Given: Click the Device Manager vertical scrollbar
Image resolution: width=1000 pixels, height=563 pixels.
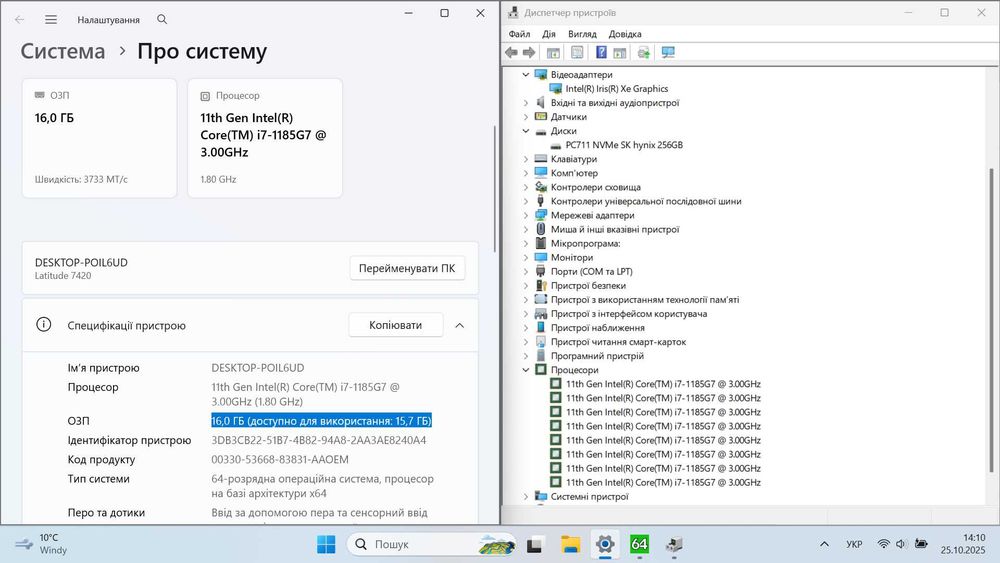Looking at the screenshot, I should coord(992,320).
